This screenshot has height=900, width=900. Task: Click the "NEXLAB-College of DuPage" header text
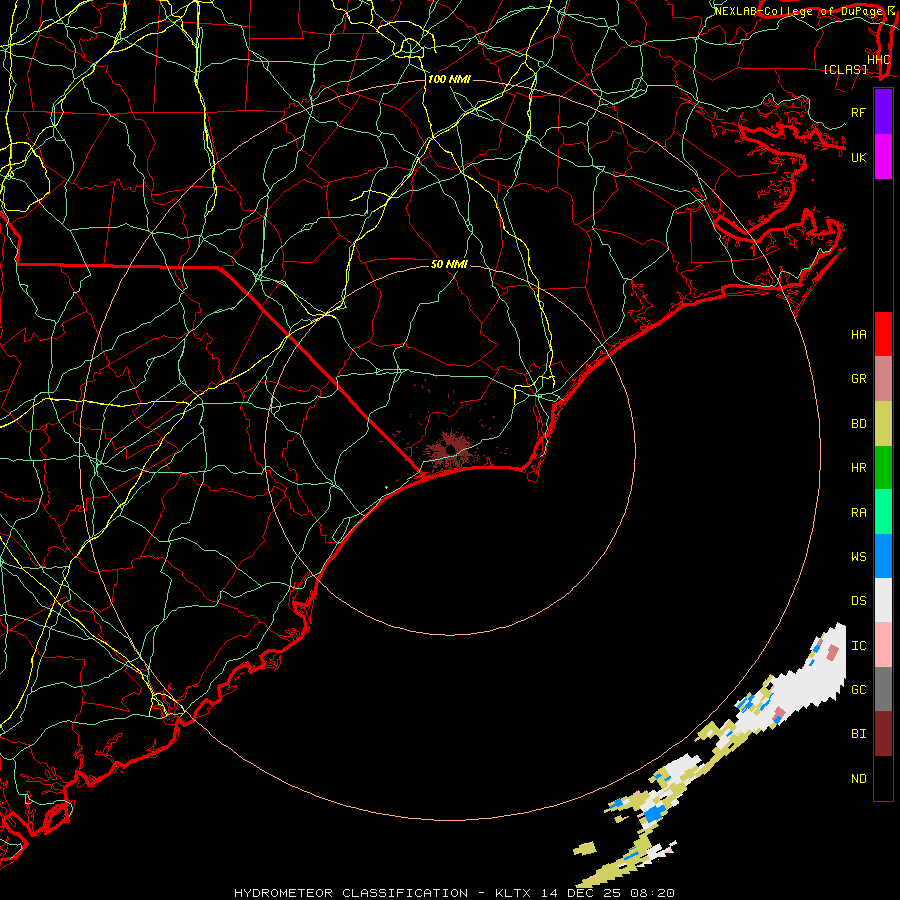point(797,11)
